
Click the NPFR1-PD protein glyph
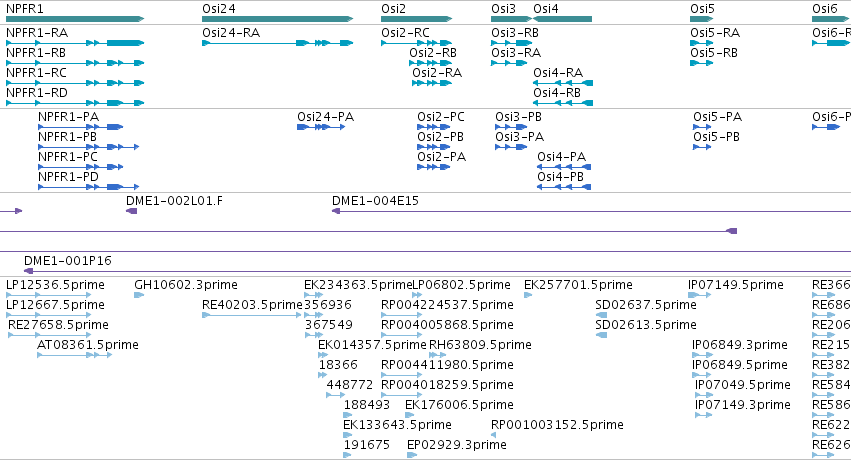pyautogui.click(x=88, y=187)
